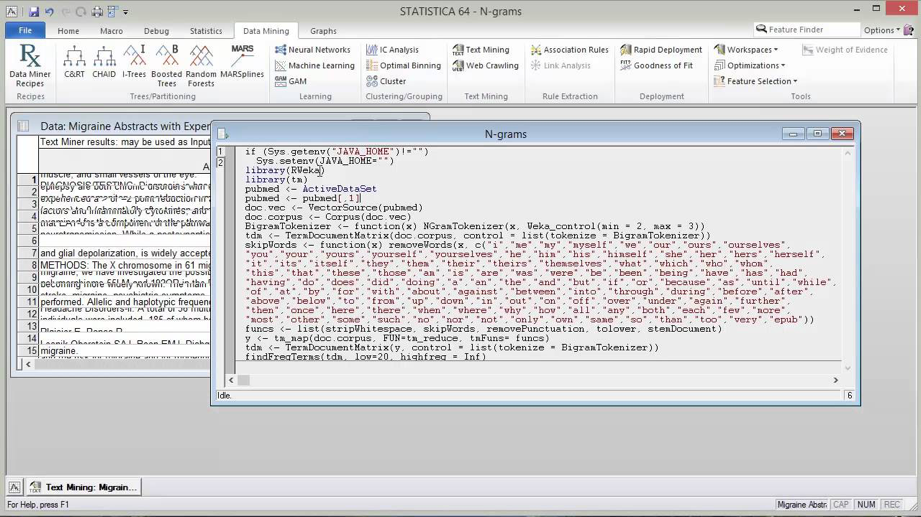Open the CHAID analysis tool
The width and height of the screenshot is (921, 517).
[104, 61]
